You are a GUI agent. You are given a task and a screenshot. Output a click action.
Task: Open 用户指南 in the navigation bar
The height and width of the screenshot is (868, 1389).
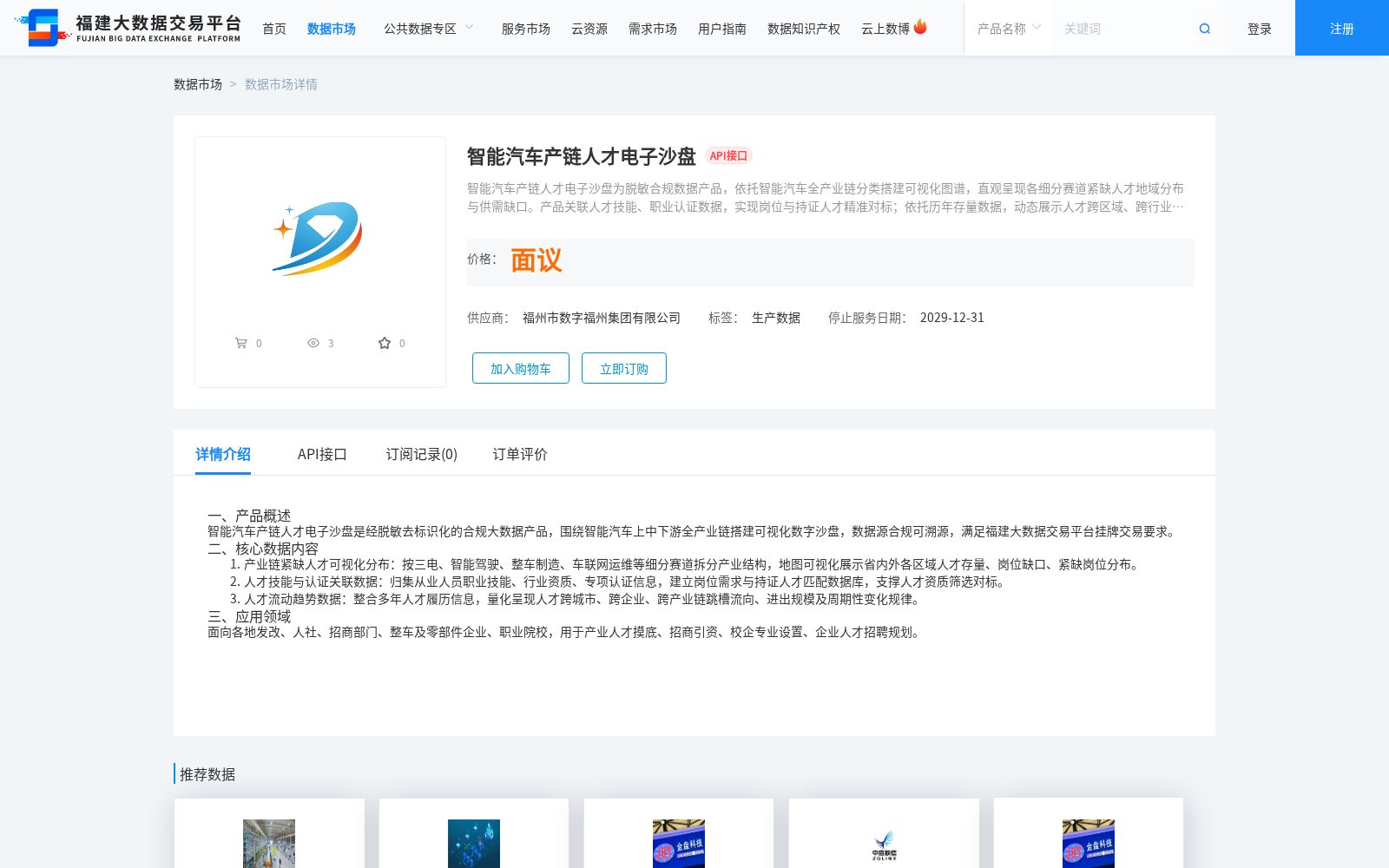(x=722, y=29)
